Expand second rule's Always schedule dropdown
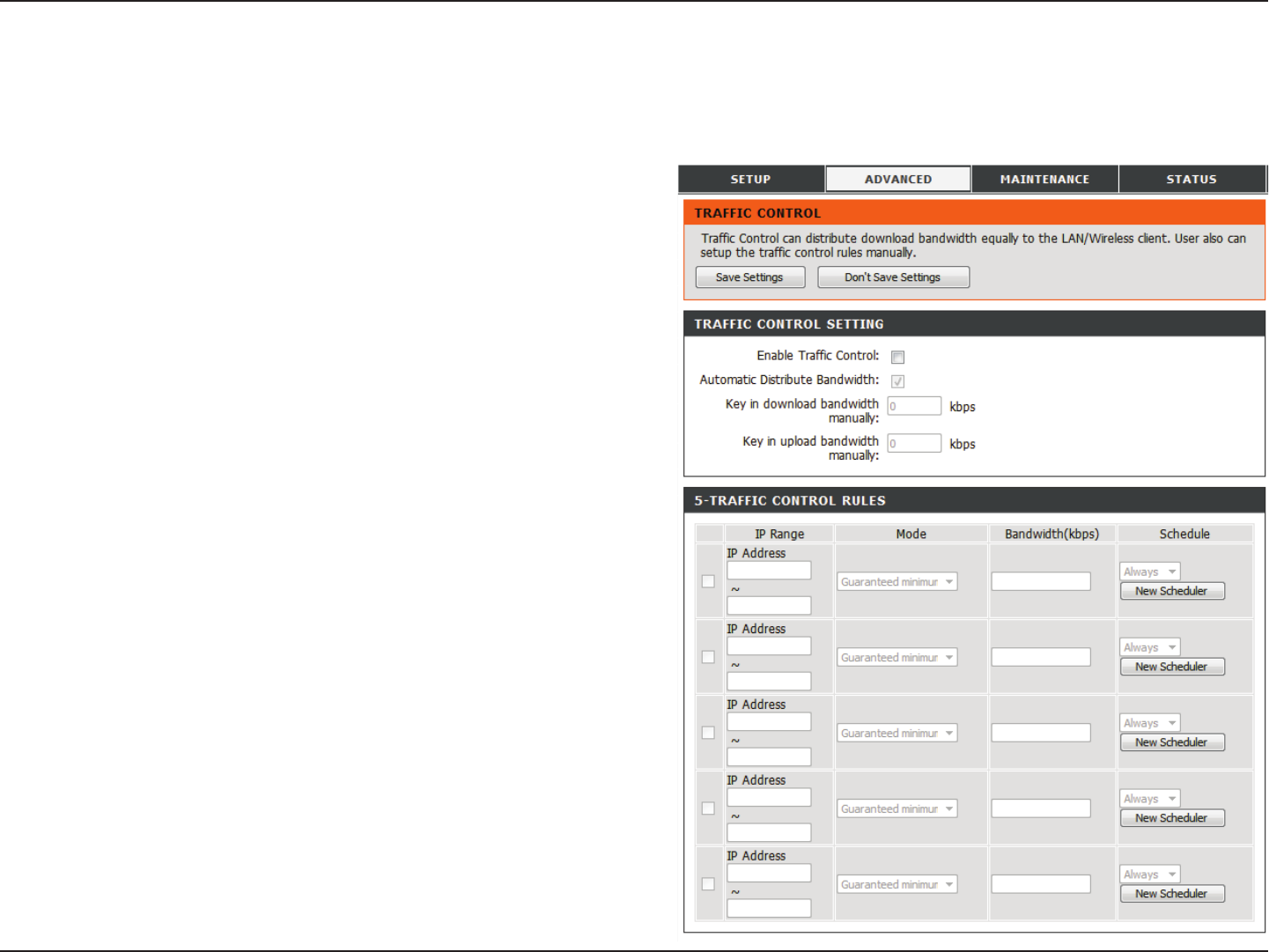The width and height of the screenshot is (1269, 952). (1150, 648)
